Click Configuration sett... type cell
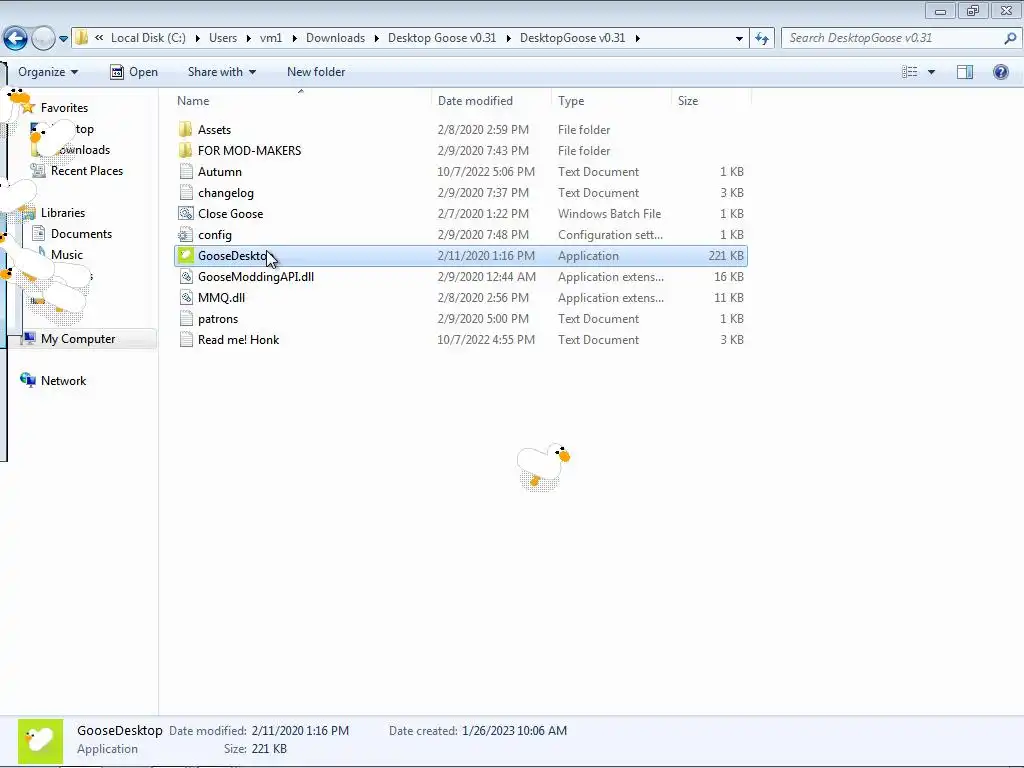The width and height of the screenshot is (1024, 768). point(610,234)
